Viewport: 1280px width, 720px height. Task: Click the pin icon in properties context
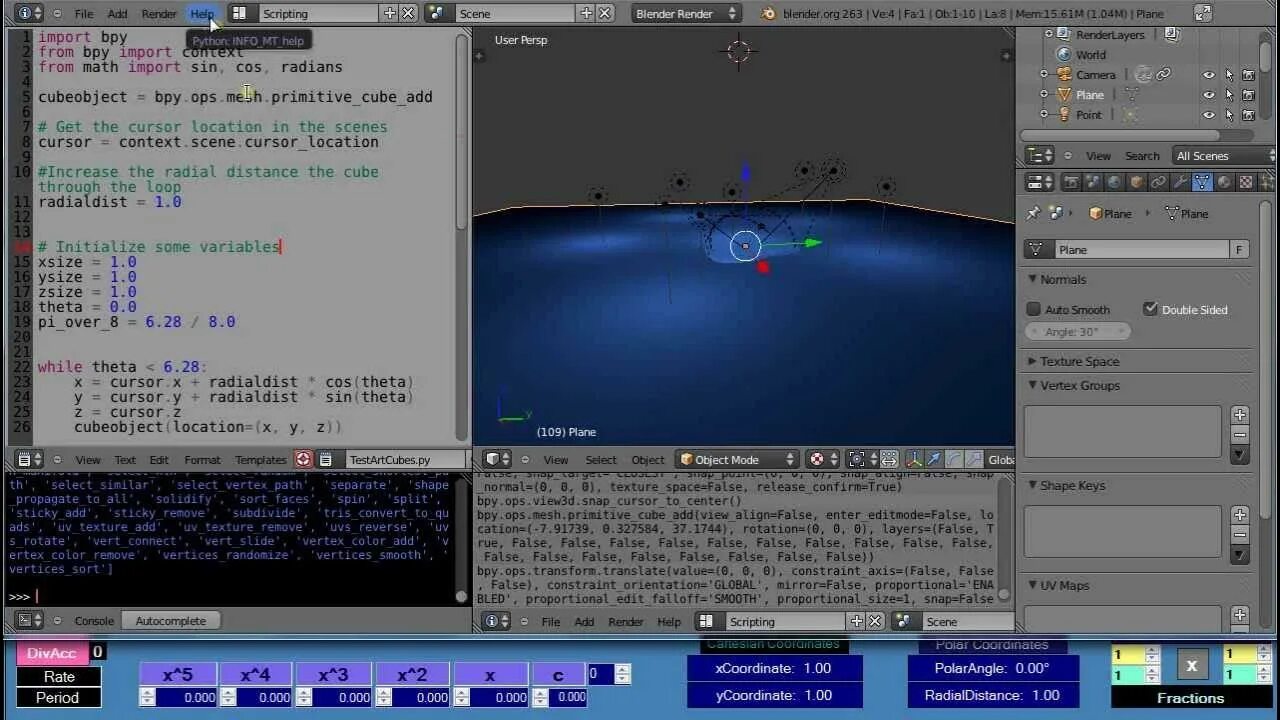(1034, 213)
